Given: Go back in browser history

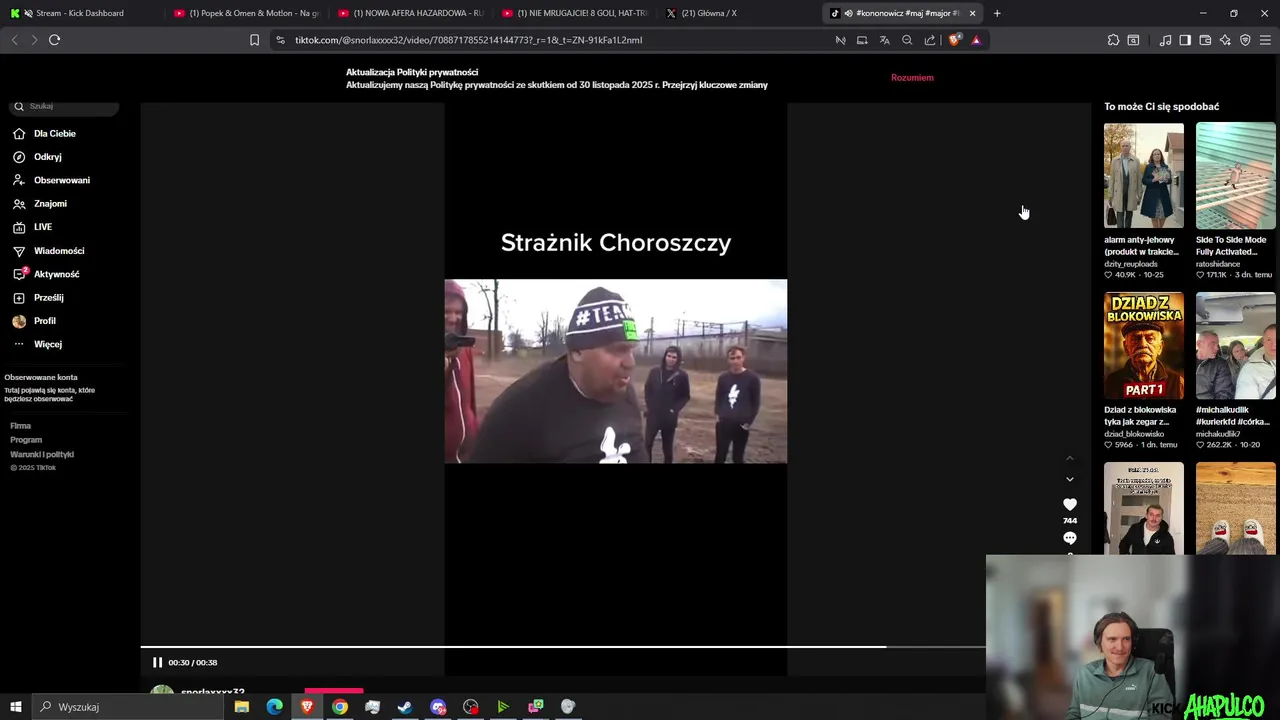Looking at the screenshot, I should pos(14,40).
